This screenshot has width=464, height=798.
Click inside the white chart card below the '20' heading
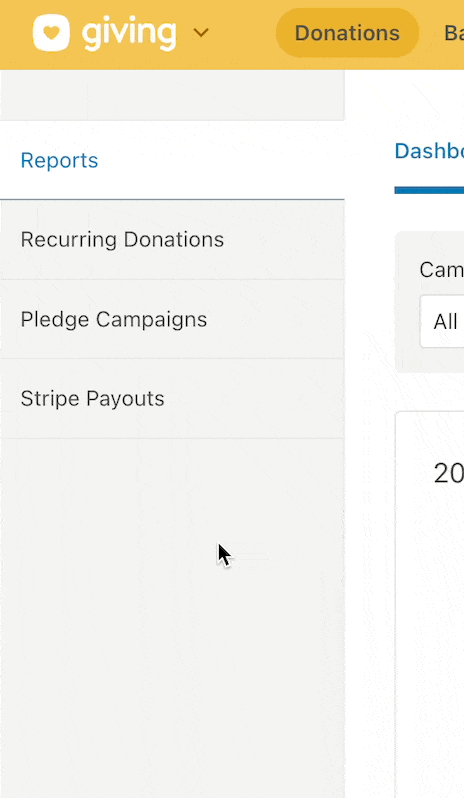(x=430, y=636)
